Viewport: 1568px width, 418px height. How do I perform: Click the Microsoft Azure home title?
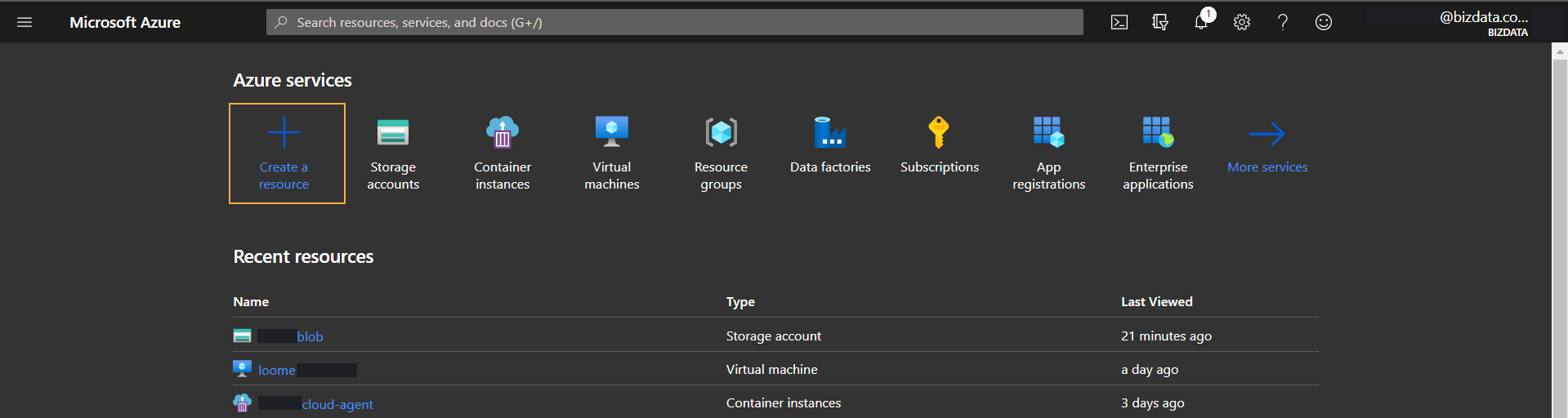(125, 22)
